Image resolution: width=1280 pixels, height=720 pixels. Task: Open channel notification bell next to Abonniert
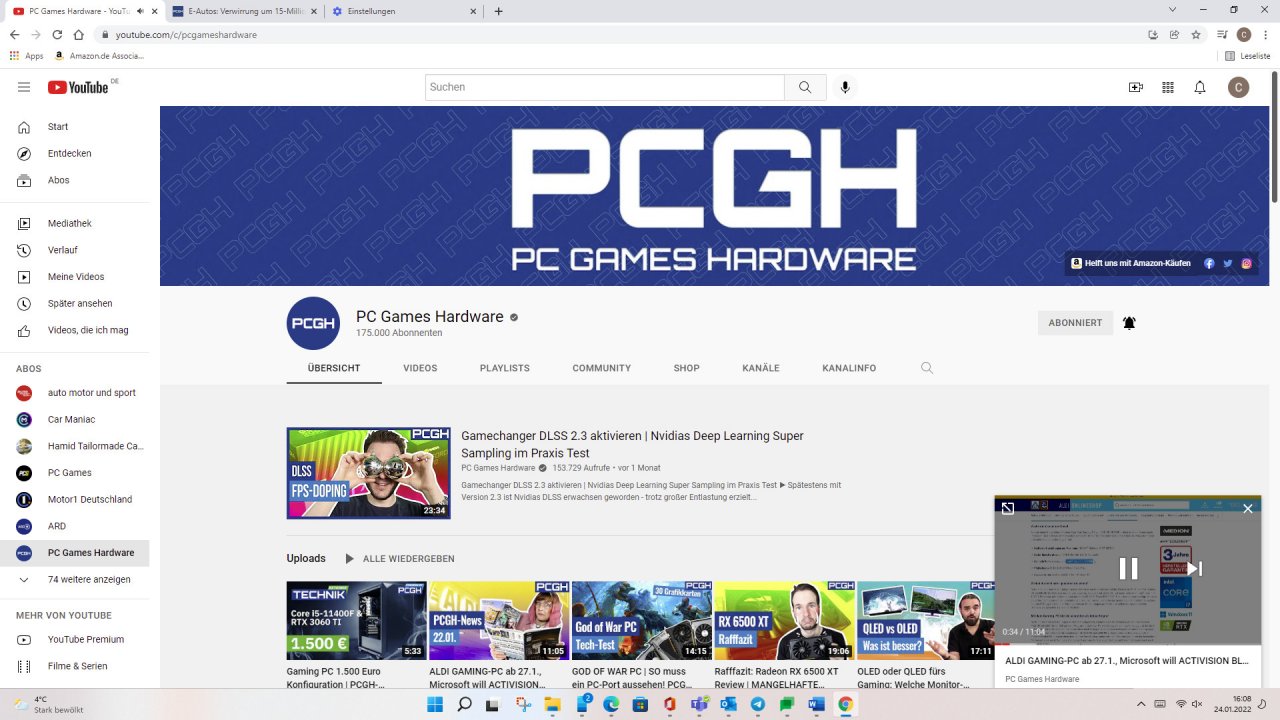[x=1129, y=323]
